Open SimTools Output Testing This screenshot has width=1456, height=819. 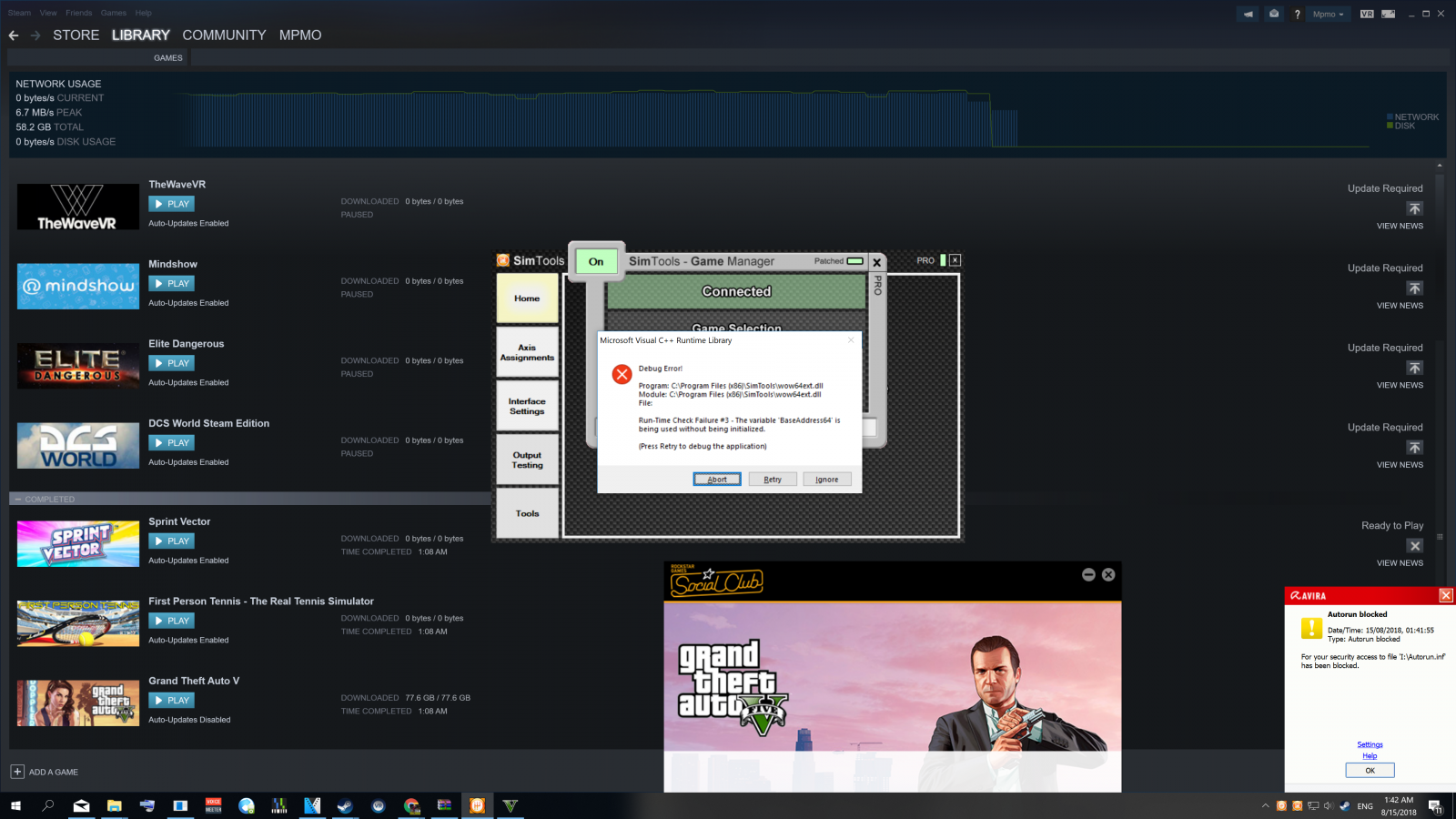click(x=527, y=460)
